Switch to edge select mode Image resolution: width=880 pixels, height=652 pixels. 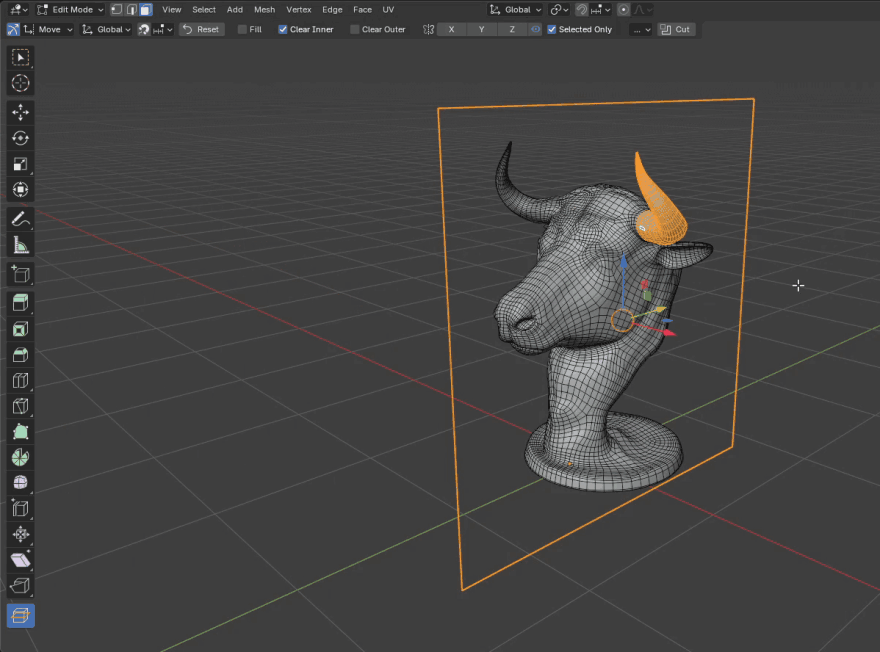click(131, 10)
